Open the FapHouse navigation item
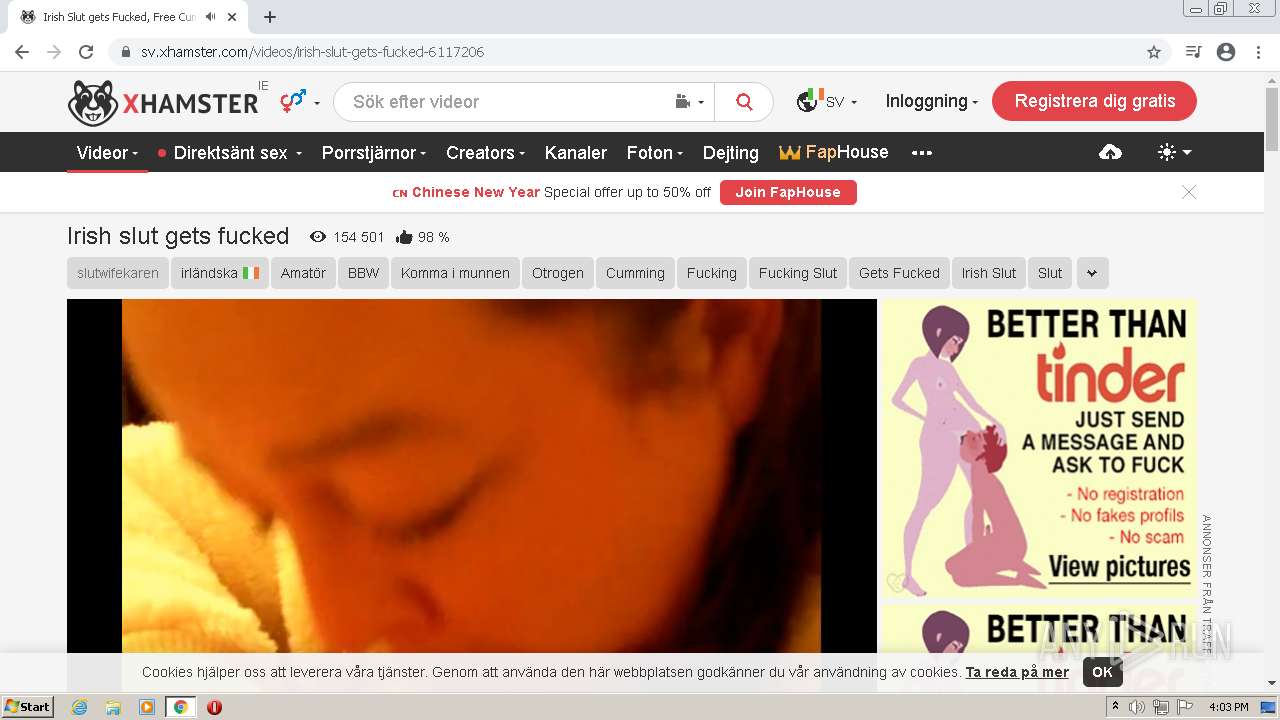Viewport: 1280px width, 720px height. pyautogui.click(x=834, y=152)
